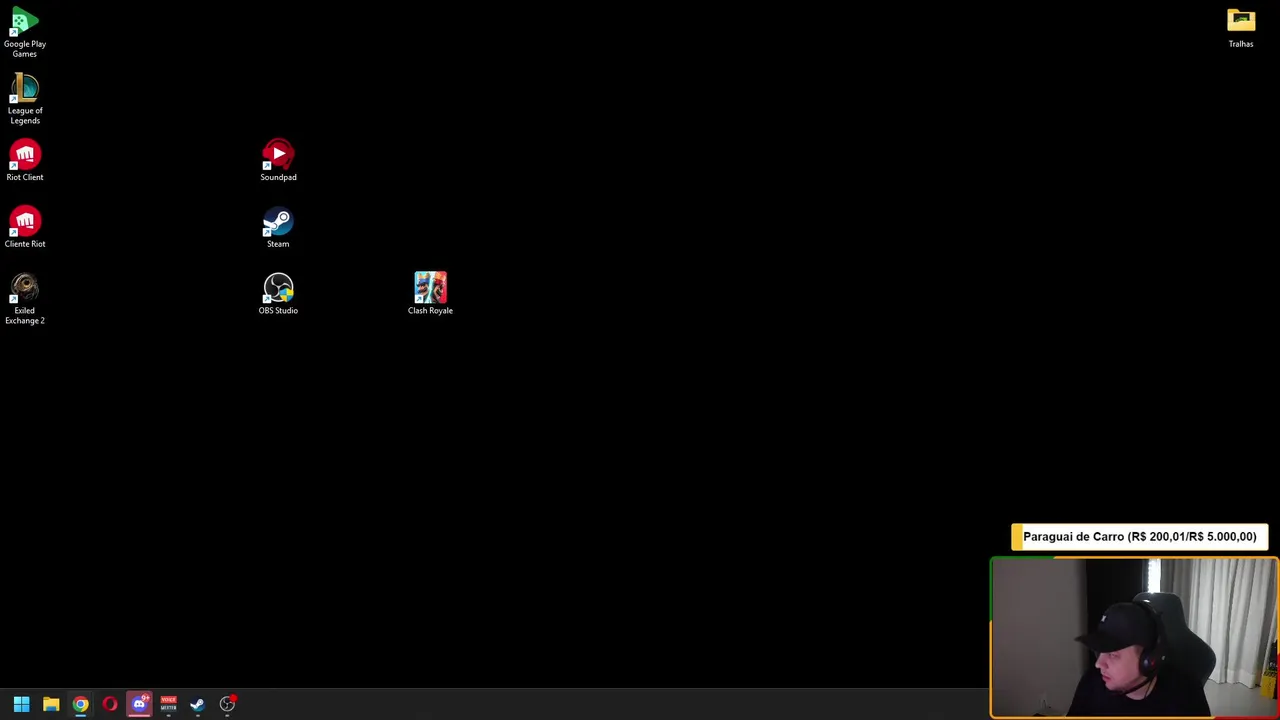Viewport: 1280px width, 720px height.
Task: Open OBS Studio from the taskbar
Action: (x=227, y=704)
